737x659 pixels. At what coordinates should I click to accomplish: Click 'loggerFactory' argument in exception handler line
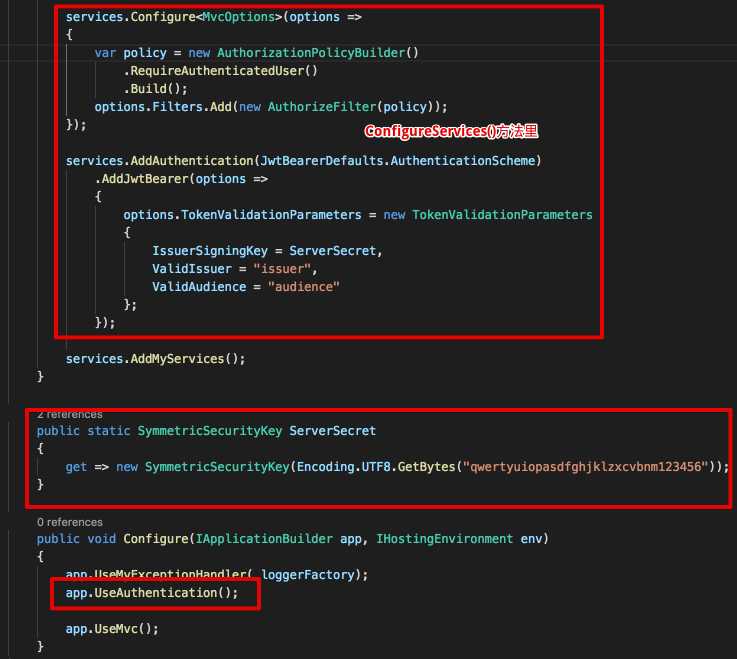[x=307, y=575]
